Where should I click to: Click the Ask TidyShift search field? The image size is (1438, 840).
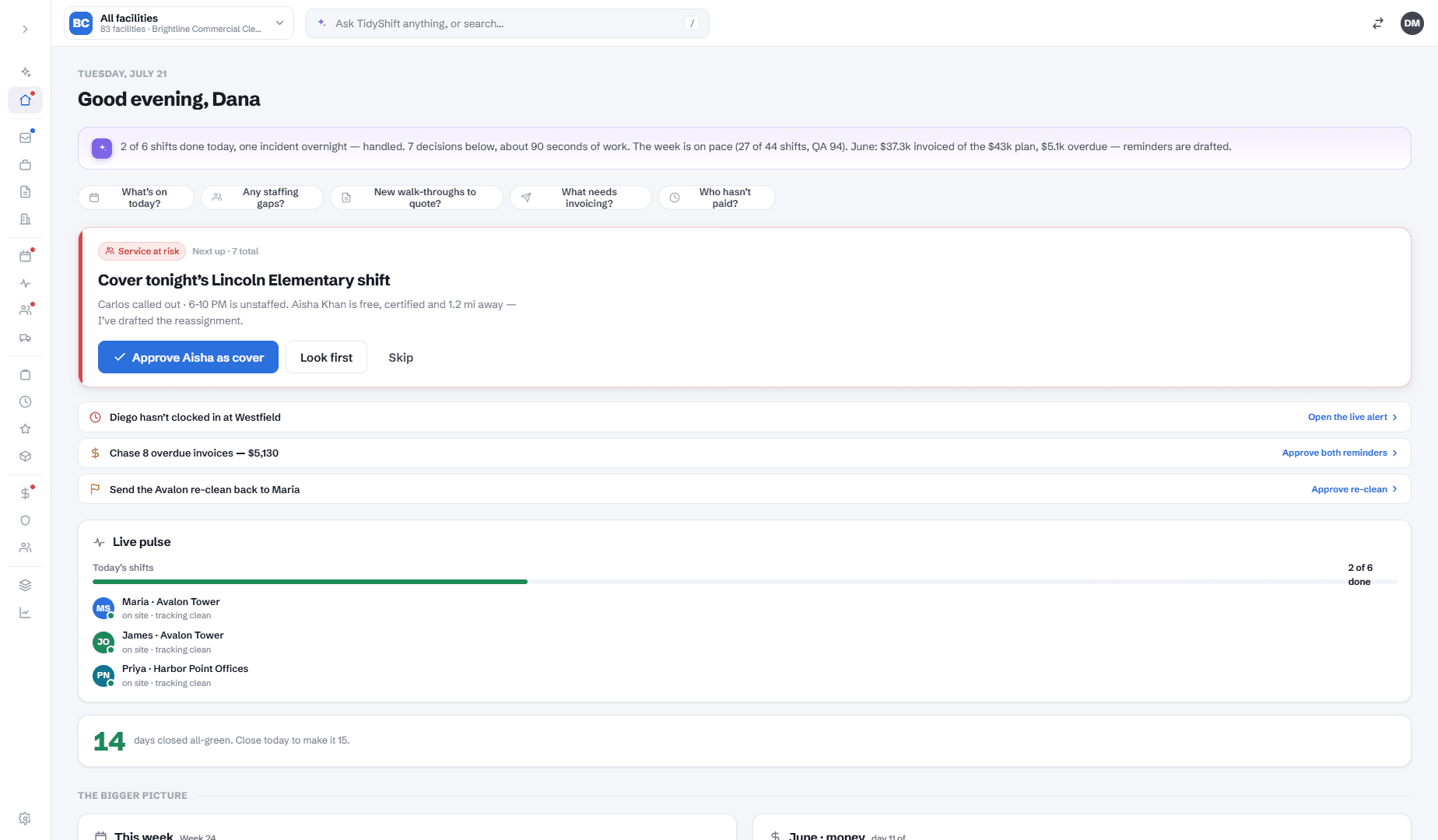click(x=507, y=23)
